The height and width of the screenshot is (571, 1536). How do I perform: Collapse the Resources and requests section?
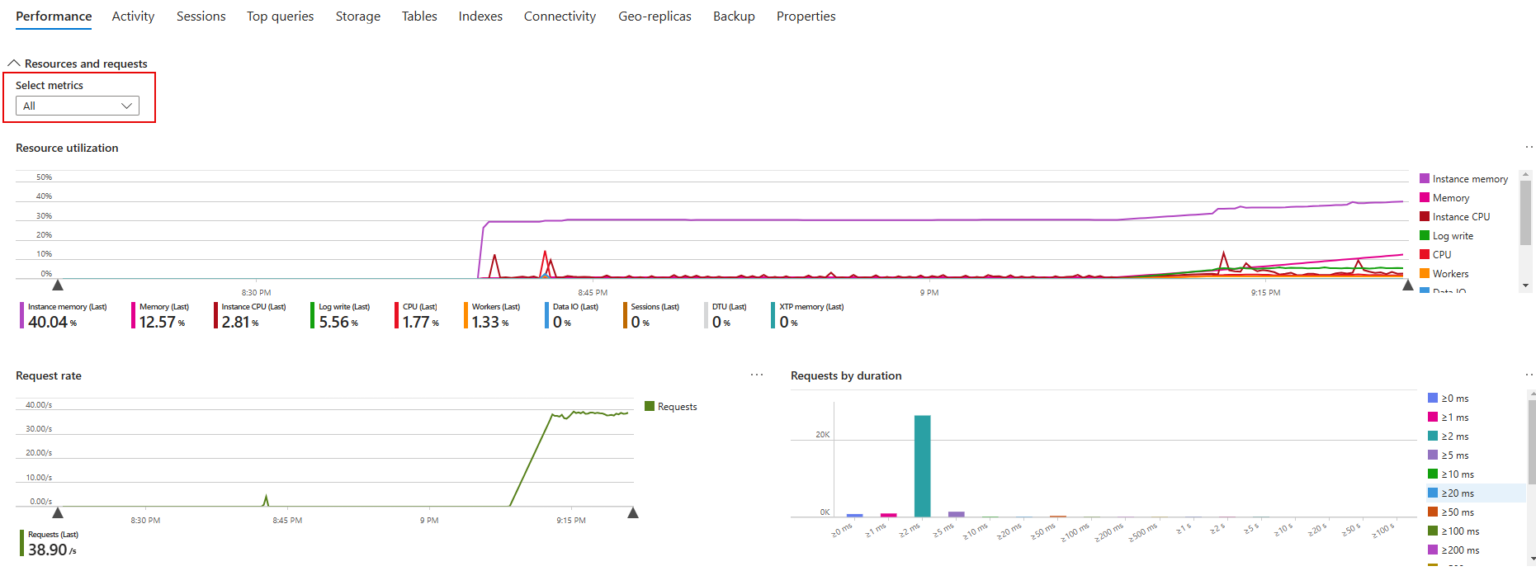point(14,64)
